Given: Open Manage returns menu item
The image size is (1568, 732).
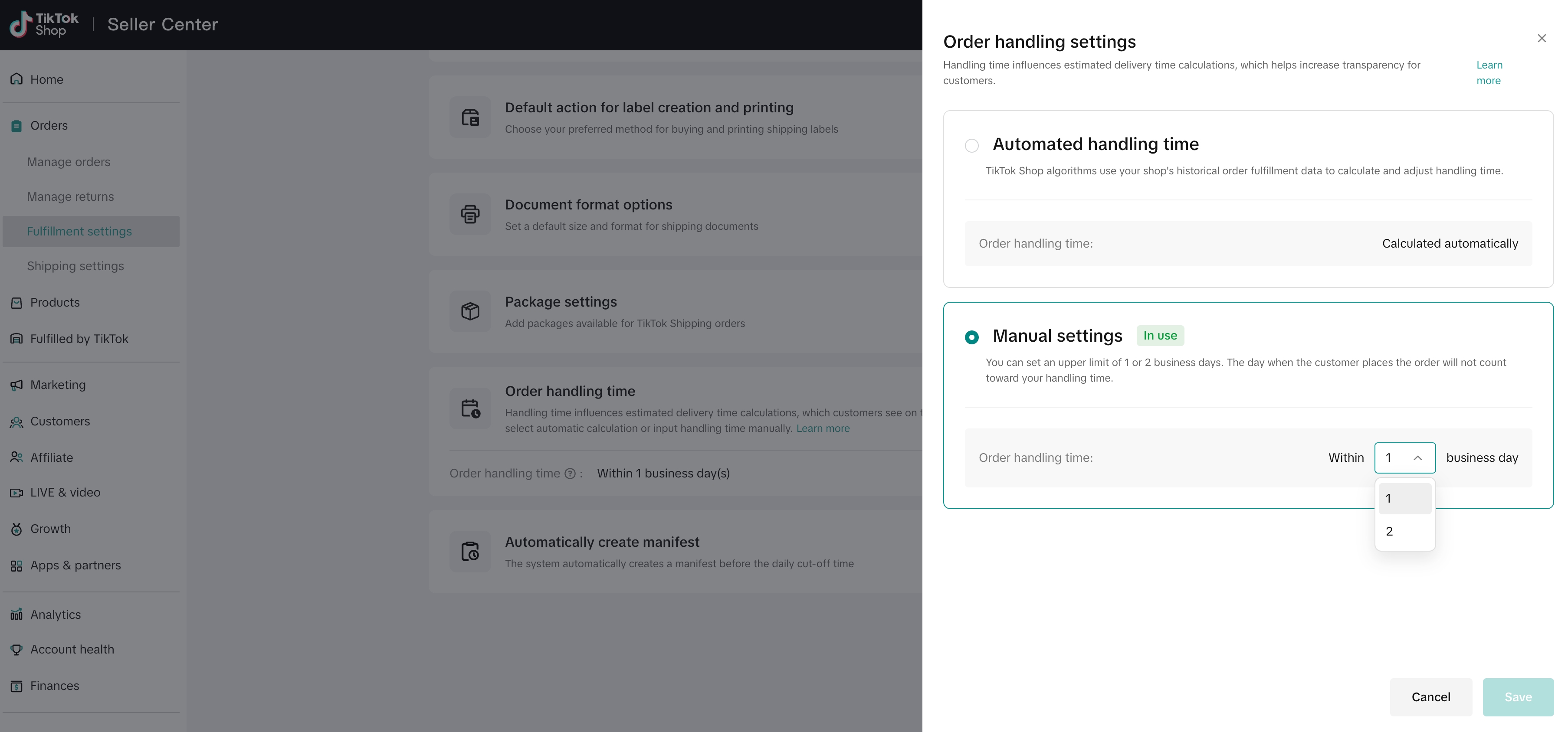Looking at the screenshot, I should tap(71, 197).
